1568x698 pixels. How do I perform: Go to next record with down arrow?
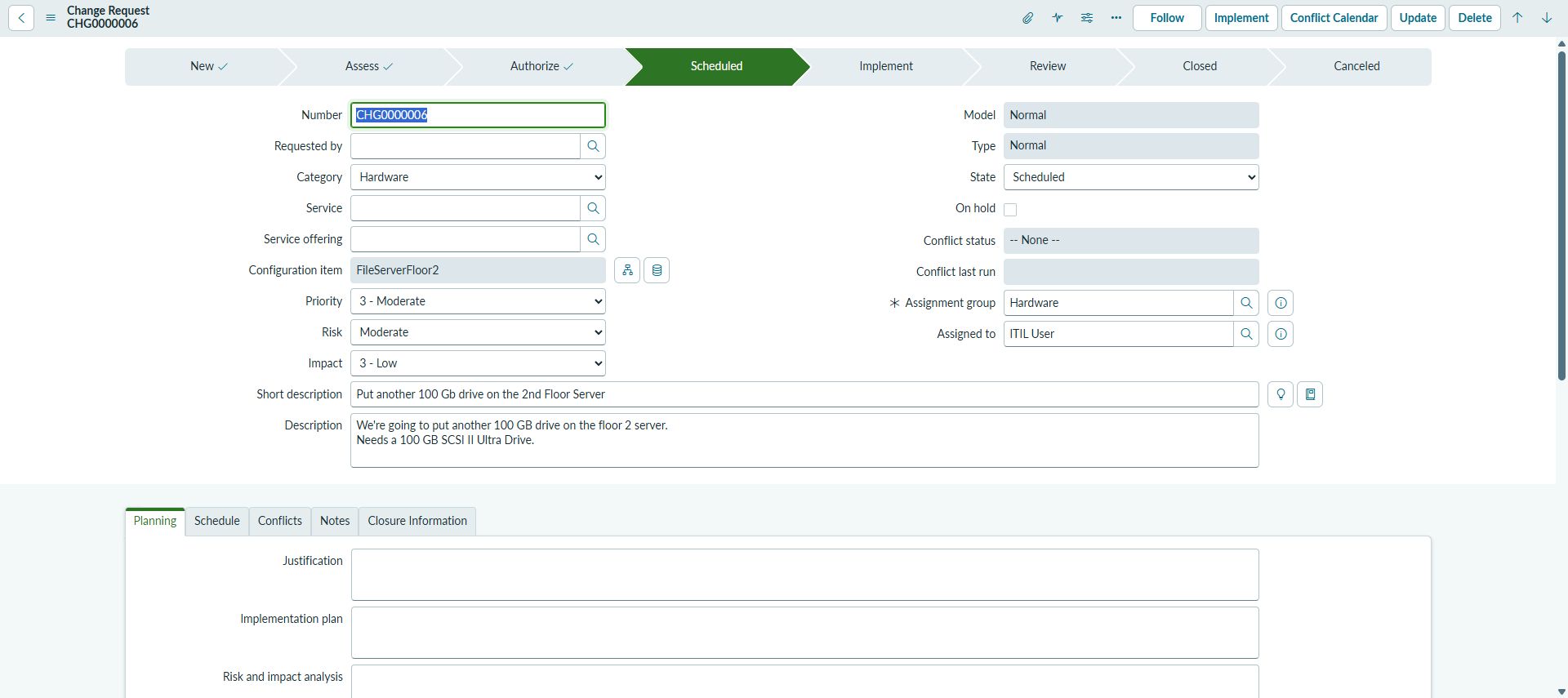1547,18
